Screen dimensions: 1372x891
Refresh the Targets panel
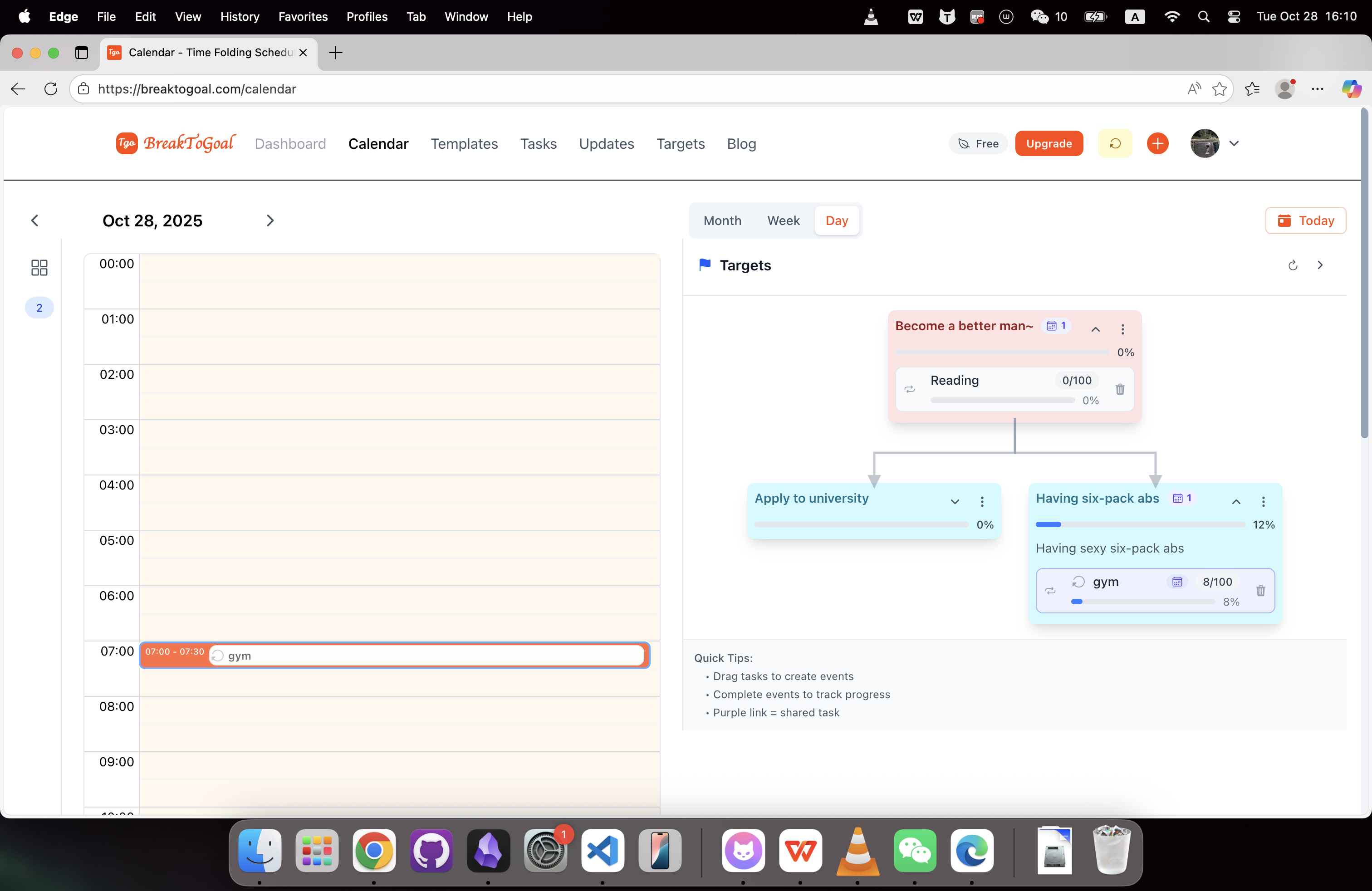point(1293,265)
